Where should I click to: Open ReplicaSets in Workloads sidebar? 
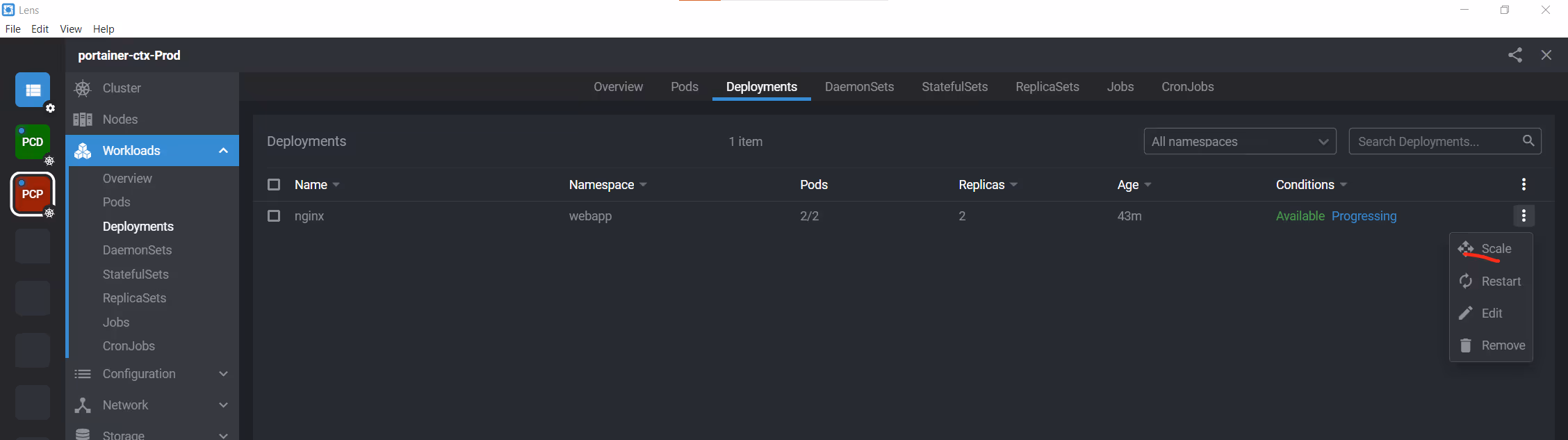click(135, 298)
